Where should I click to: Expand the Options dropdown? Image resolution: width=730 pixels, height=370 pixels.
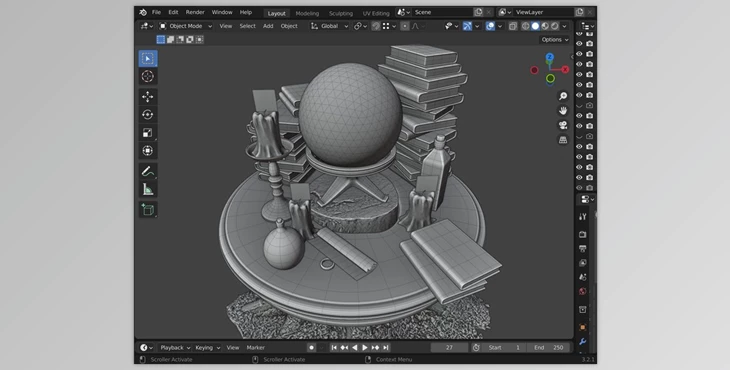[554, 40]
